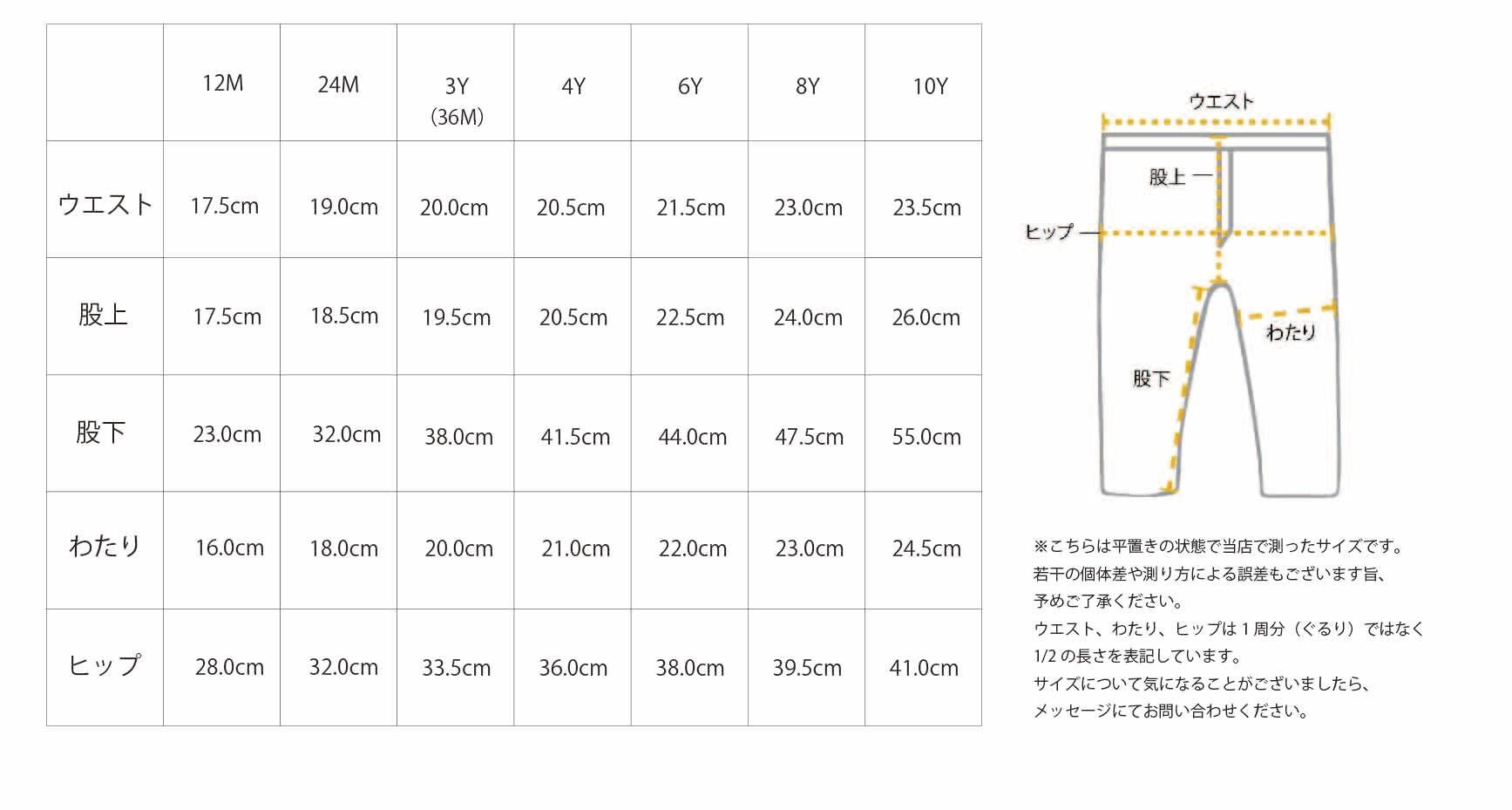Select the 股下 row label in the table

pos(101,432)
